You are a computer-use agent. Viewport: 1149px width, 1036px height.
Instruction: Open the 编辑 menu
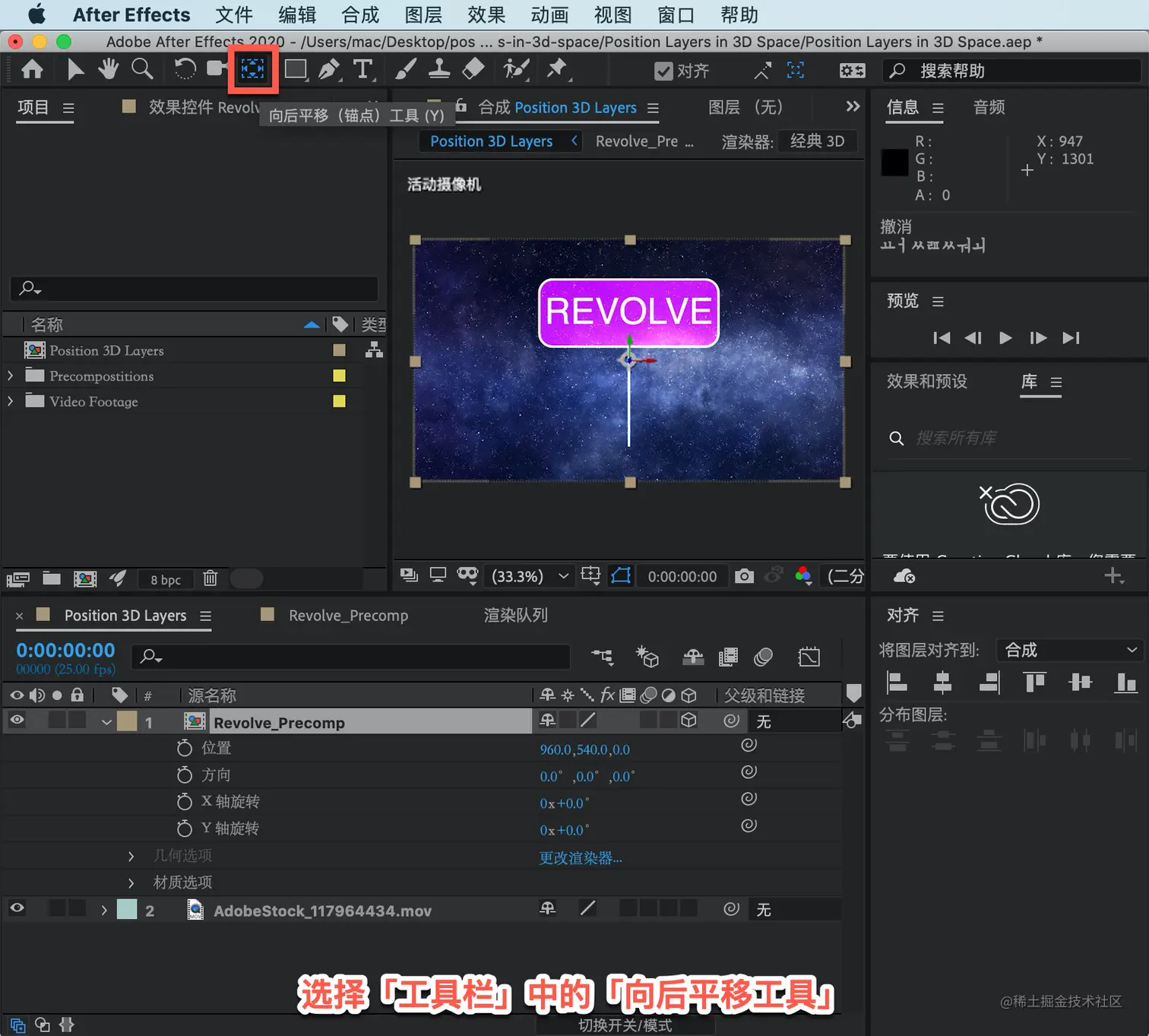(x=297, y=15)
